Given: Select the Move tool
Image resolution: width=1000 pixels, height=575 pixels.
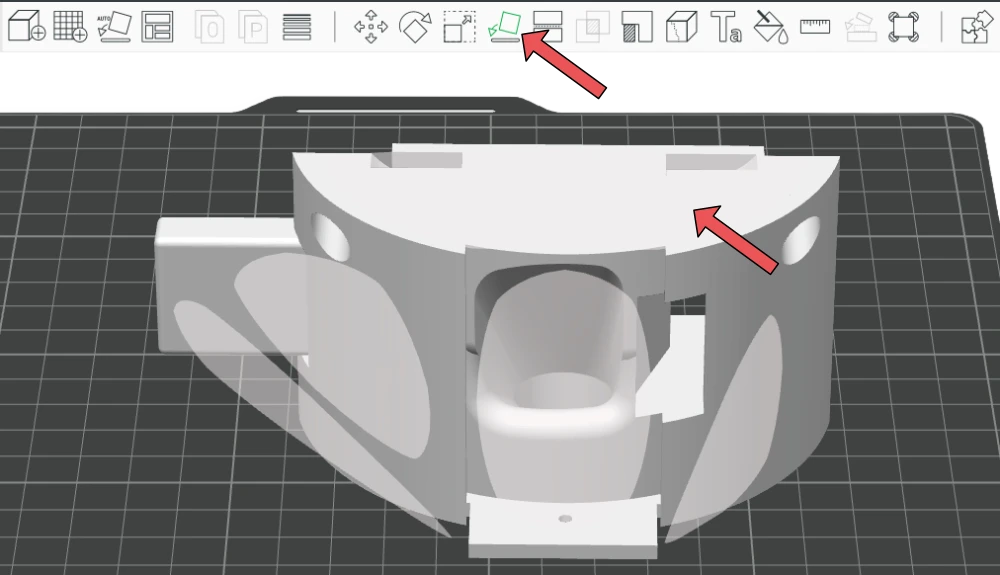Looking at the screenshot, I should pos(371,27).
